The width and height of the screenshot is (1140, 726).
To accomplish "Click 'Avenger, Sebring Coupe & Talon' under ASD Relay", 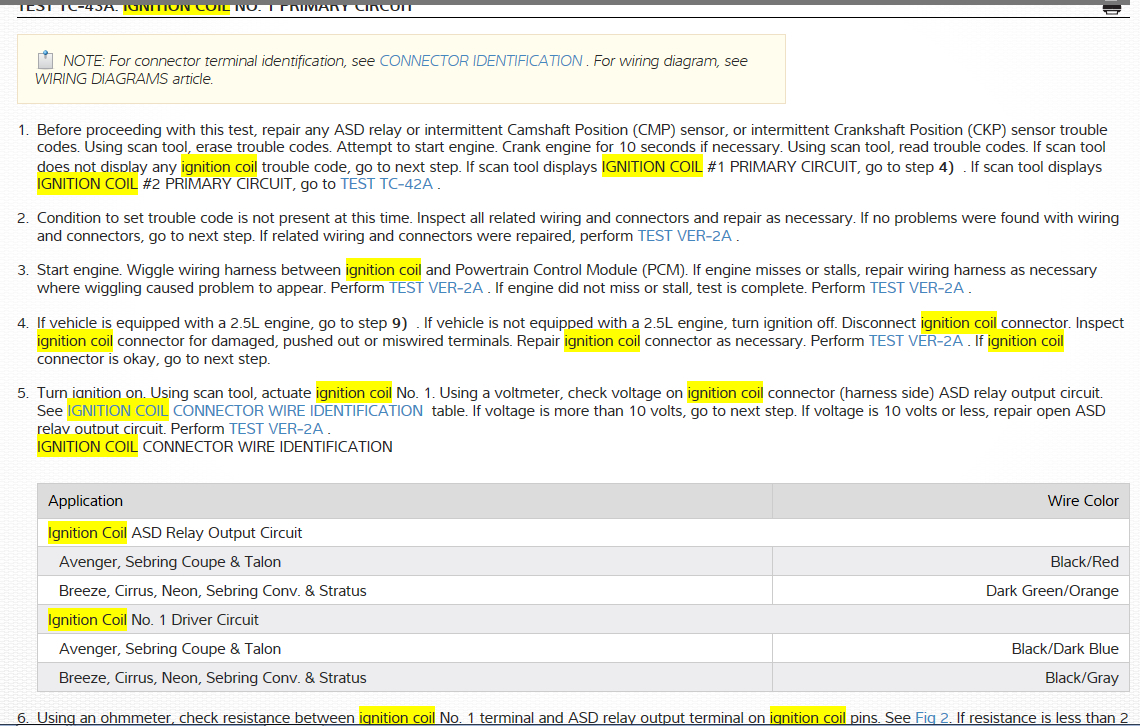I will (170, 562).
